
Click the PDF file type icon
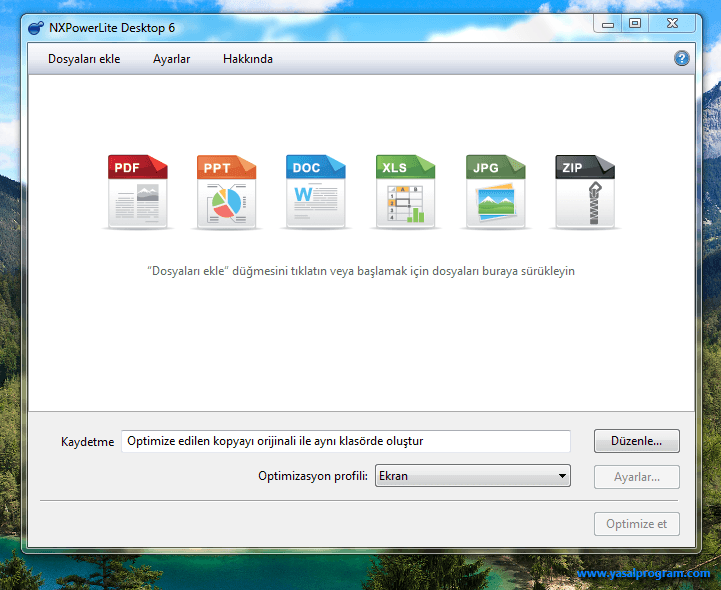click(x=138, y=192)
